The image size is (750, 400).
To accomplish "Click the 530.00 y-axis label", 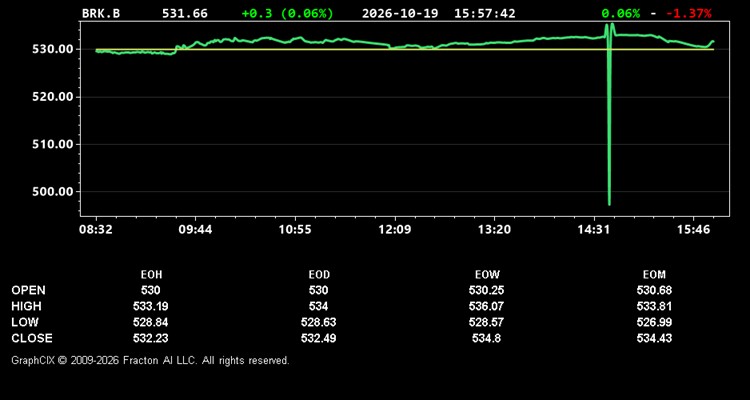I will coord(53,49).
